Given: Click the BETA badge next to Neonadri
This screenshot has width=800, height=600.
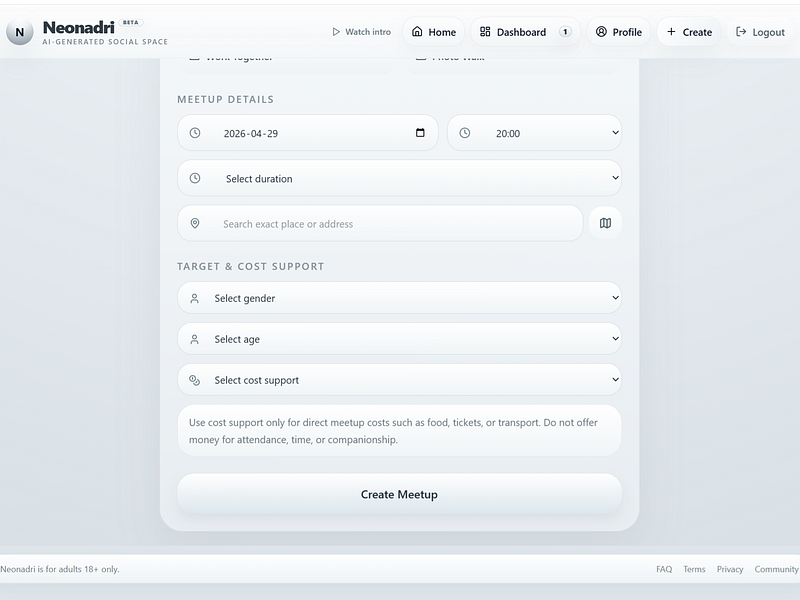Looking at the screenshot, I should coord(131,22).
